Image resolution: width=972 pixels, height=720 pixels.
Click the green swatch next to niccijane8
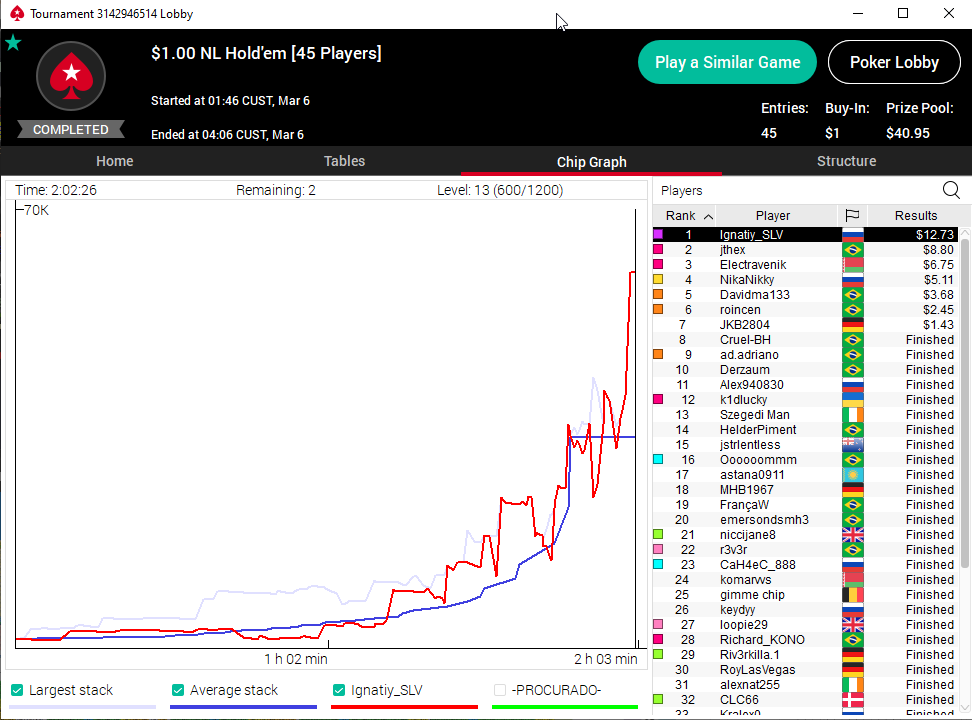click(x=658, y=535)
